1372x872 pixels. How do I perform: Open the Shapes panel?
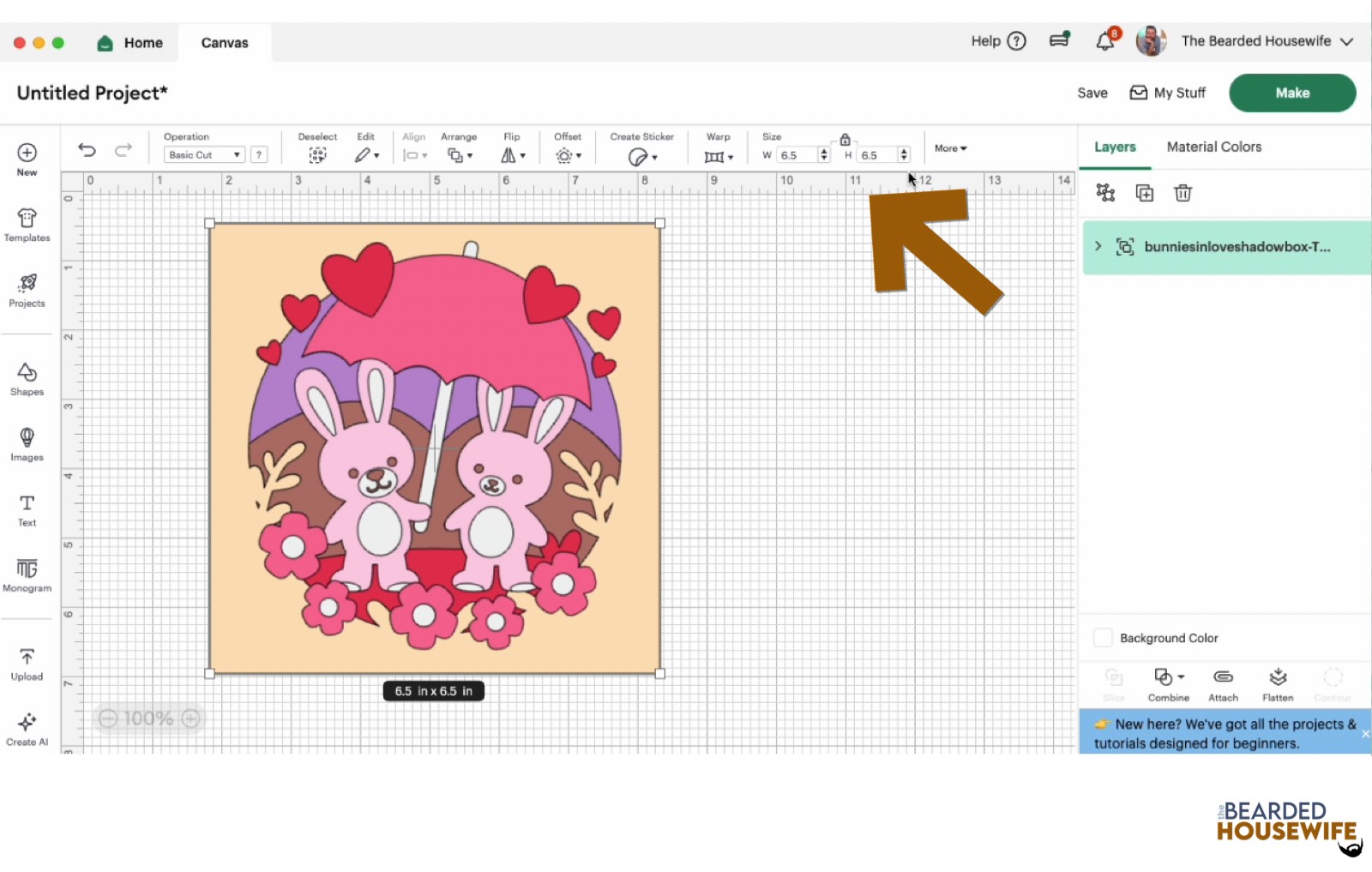pyautogui.click(x=27, y=378)
